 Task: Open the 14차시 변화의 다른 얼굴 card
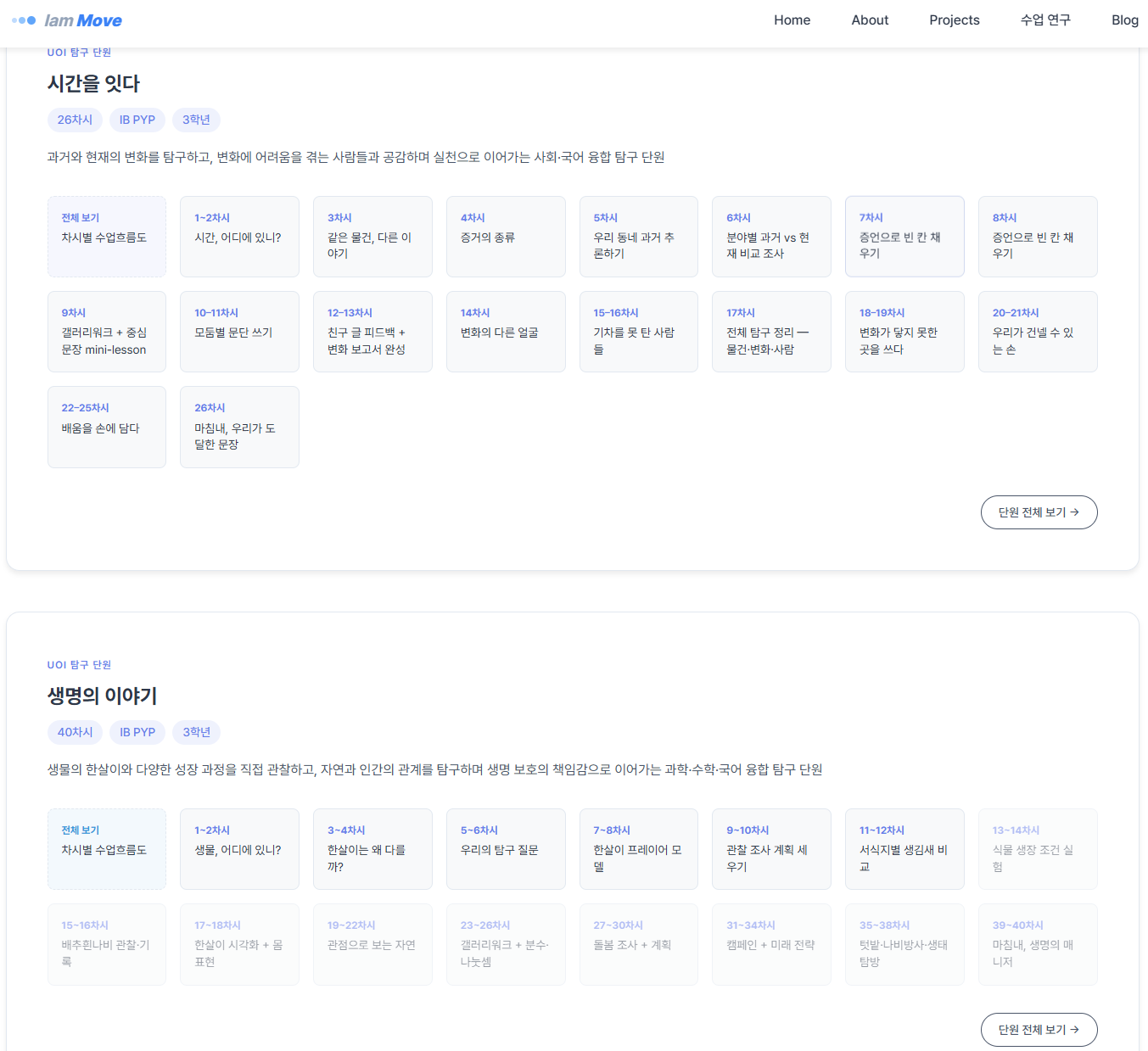click(x=506, y=332)
